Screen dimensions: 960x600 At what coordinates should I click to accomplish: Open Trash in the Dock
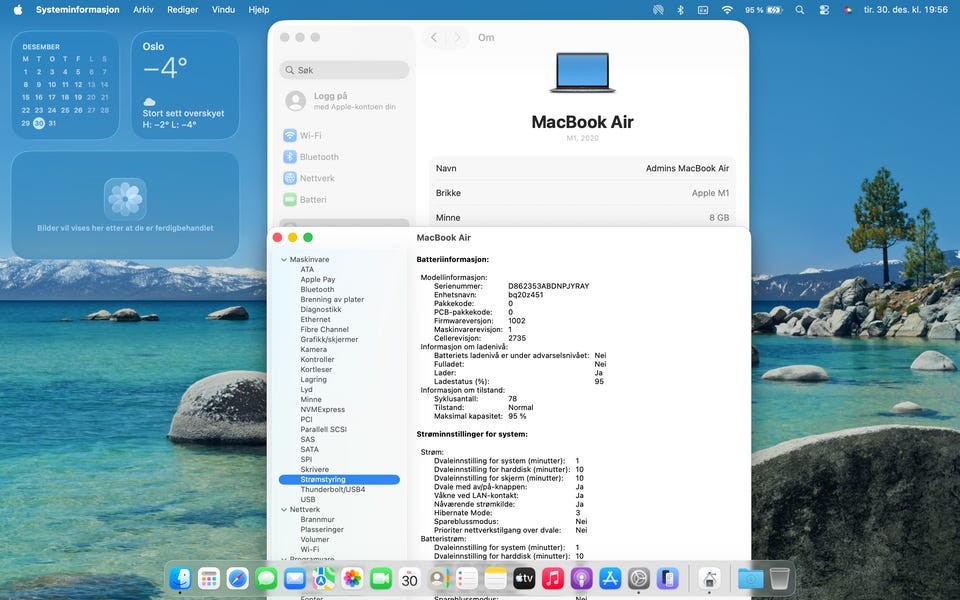coord(779,578)
